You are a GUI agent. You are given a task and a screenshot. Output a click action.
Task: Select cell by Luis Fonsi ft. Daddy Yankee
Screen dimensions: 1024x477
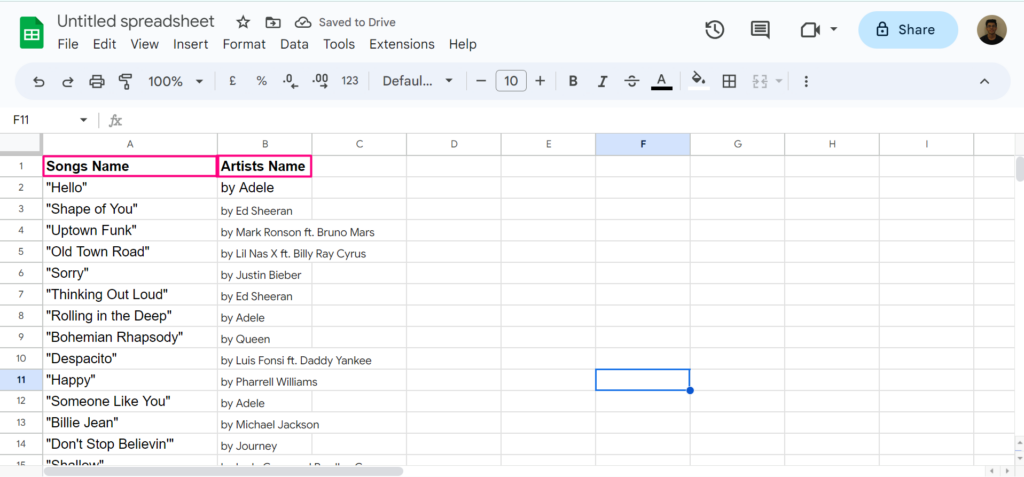(x=264, y=359)
